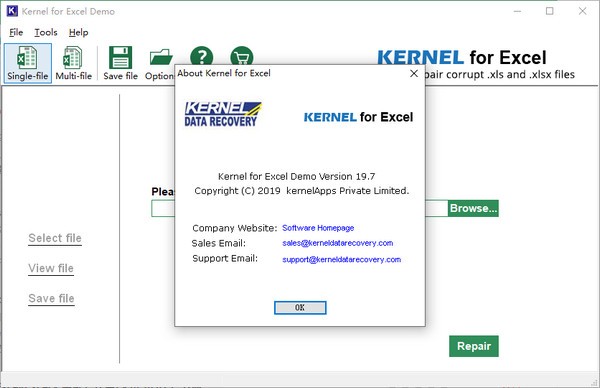The height and width of the screenshot is (388, 600).
Task: Open the Software Homepage link
Action: [x=318, y=228]
